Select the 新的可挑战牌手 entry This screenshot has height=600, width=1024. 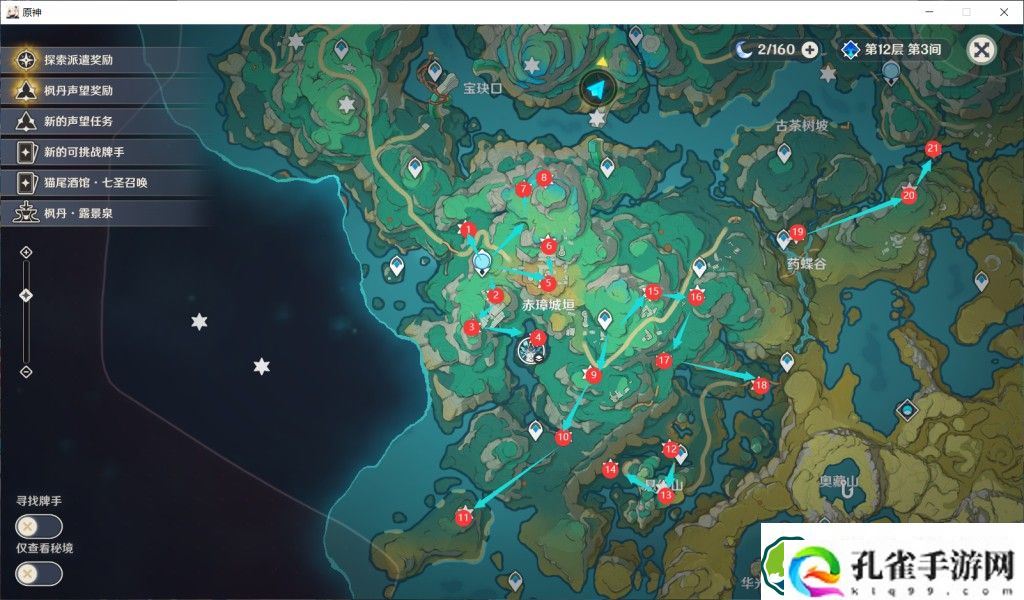click(104, 152)
